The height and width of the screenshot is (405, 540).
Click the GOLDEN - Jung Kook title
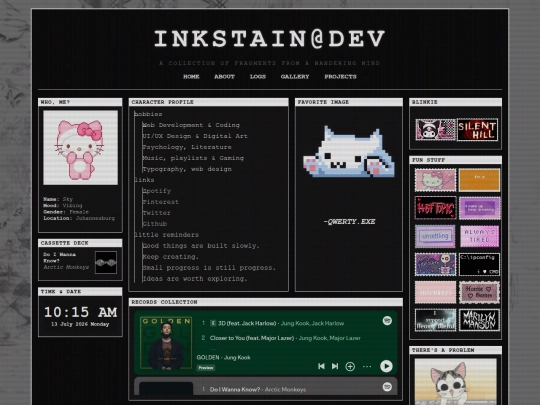click(224, 357)
